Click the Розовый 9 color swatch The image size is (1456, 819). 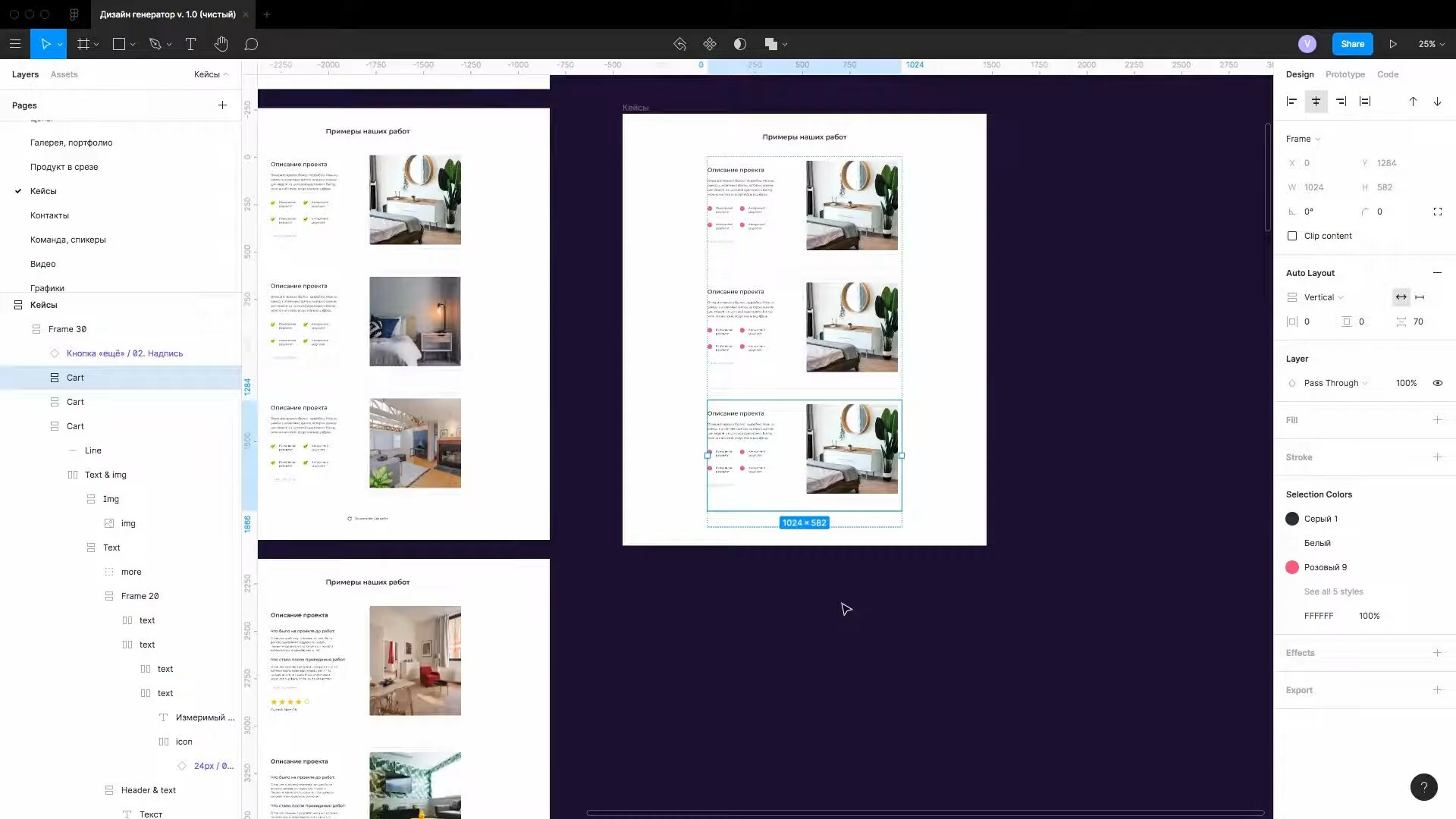pyautogui.click(x=1292, y=567)
